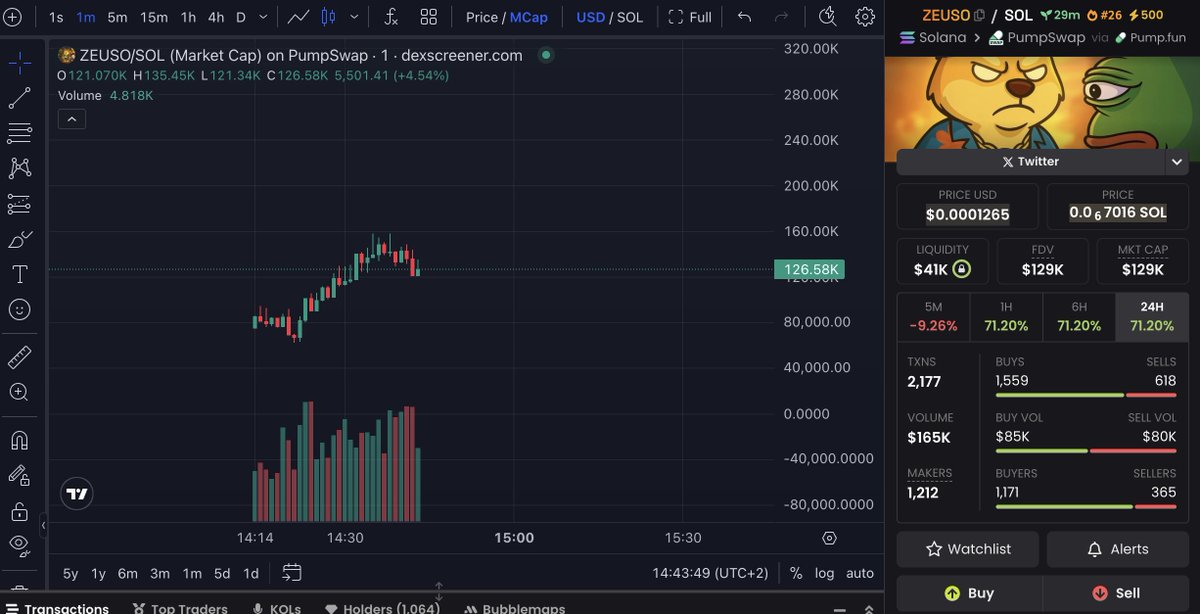Select the 15m interval
1200x614 pixels.
click(154, 17)
